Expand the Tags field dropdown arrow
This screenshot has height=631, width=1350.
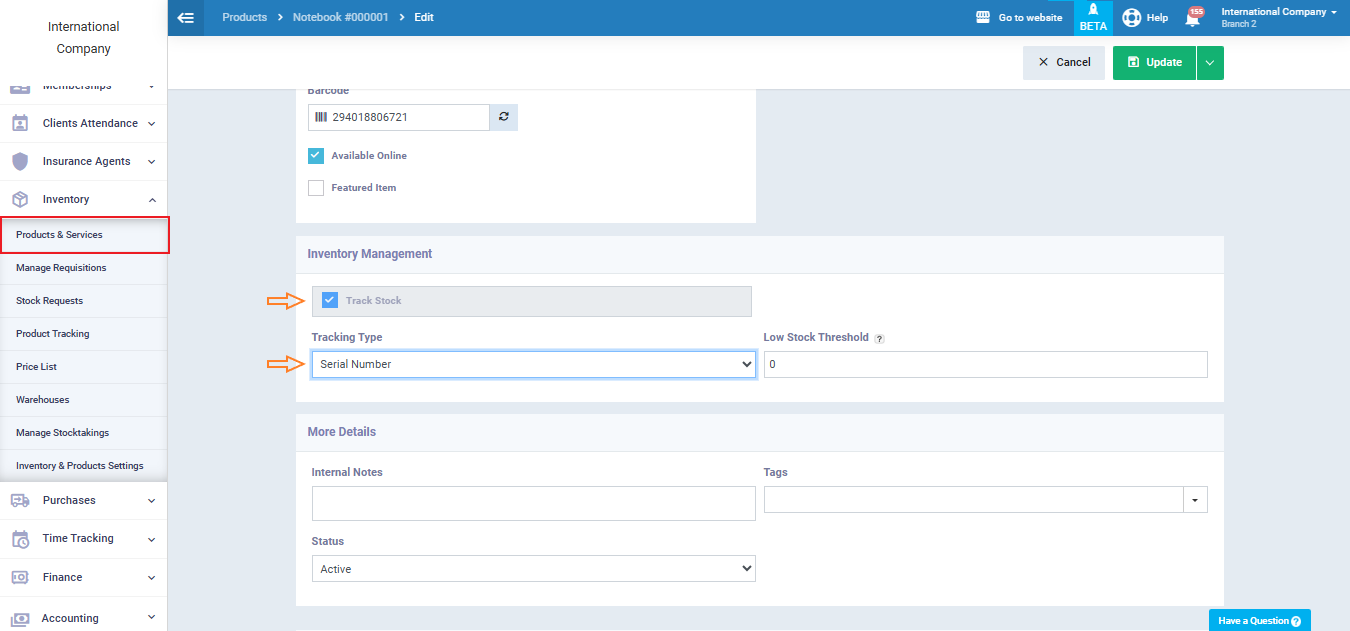[x=1195, y=499]
